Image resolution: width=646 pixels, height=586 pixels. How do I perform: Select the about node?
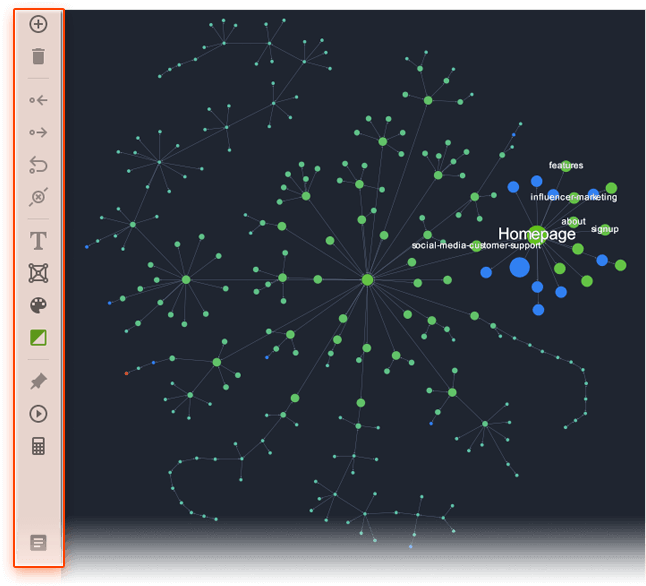pos(574,222)
